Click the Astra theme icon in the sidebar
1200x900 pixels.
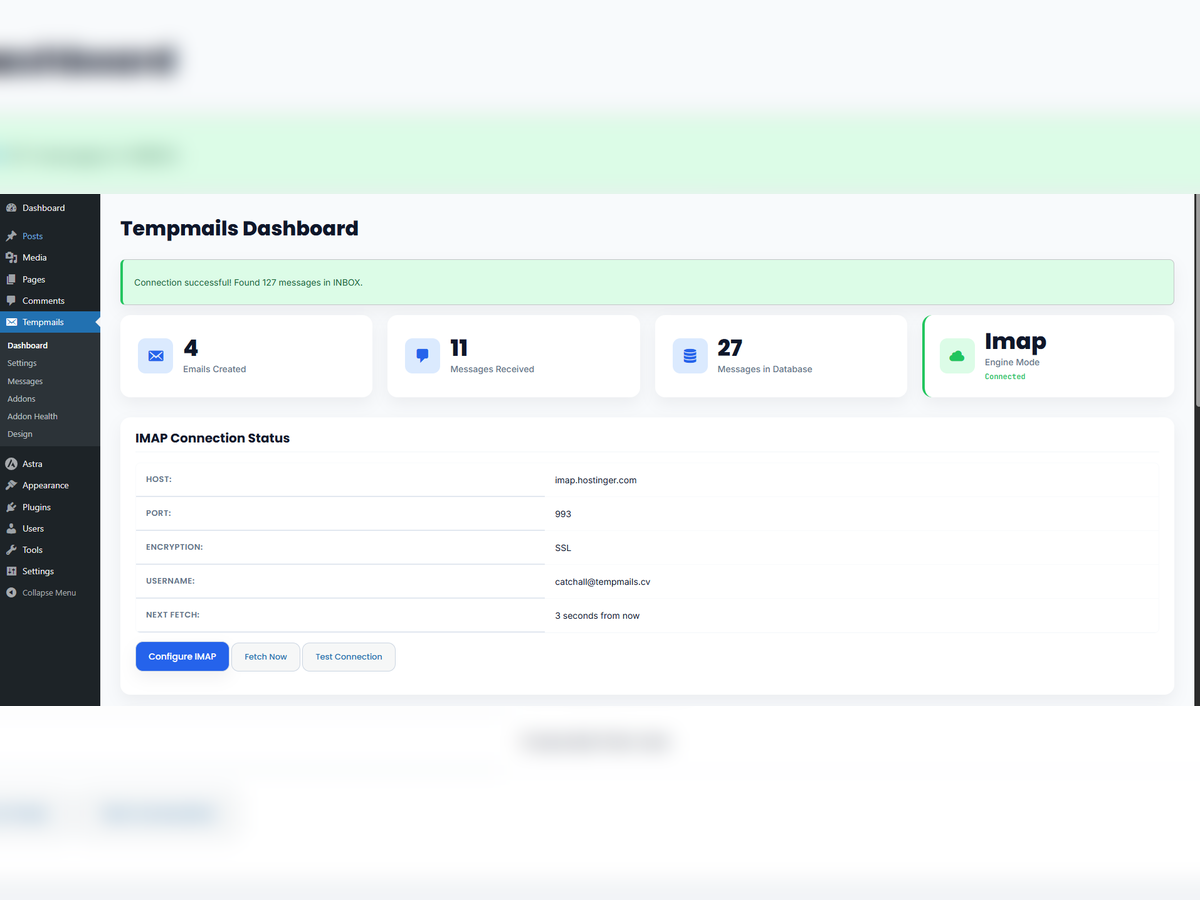[x=13, y=463]
